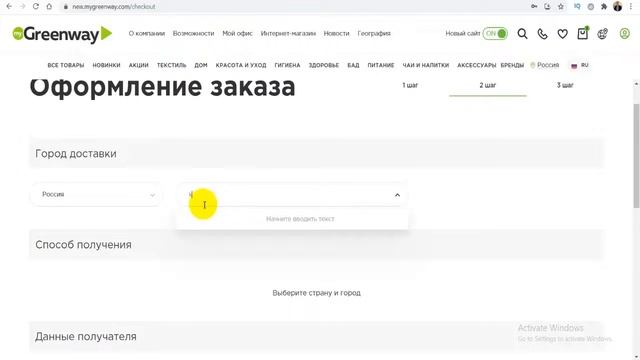Screen dimensions: 640x360
Task: Click the browser address bar URL
Action: tap(113, 7)
